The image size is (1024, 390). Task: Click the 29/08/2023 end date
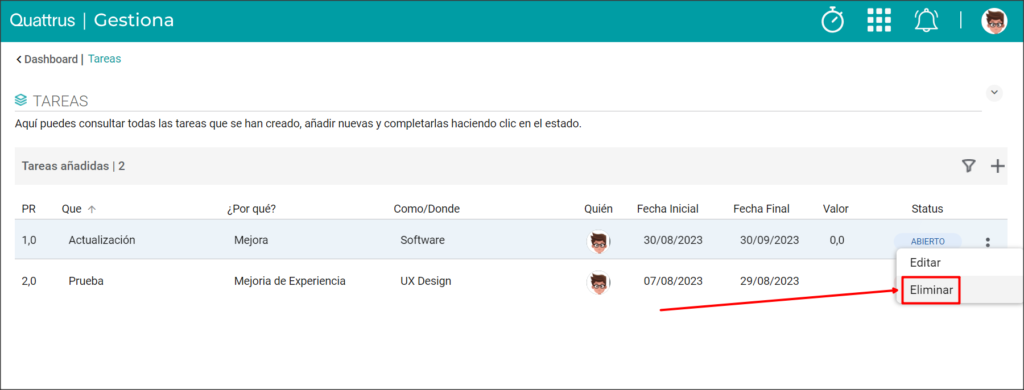(x=769, y=281)
